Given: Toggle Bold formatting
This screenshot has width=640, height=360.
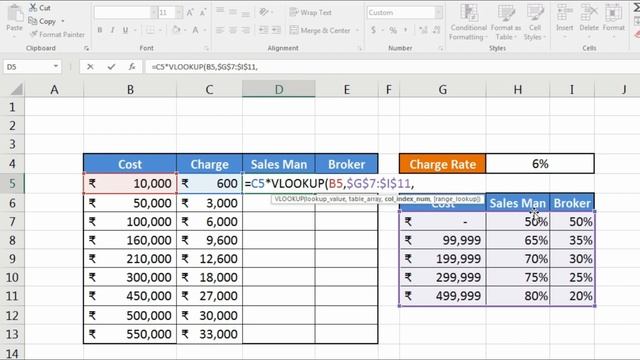Looking at the screenshot, I should (100, 30).
